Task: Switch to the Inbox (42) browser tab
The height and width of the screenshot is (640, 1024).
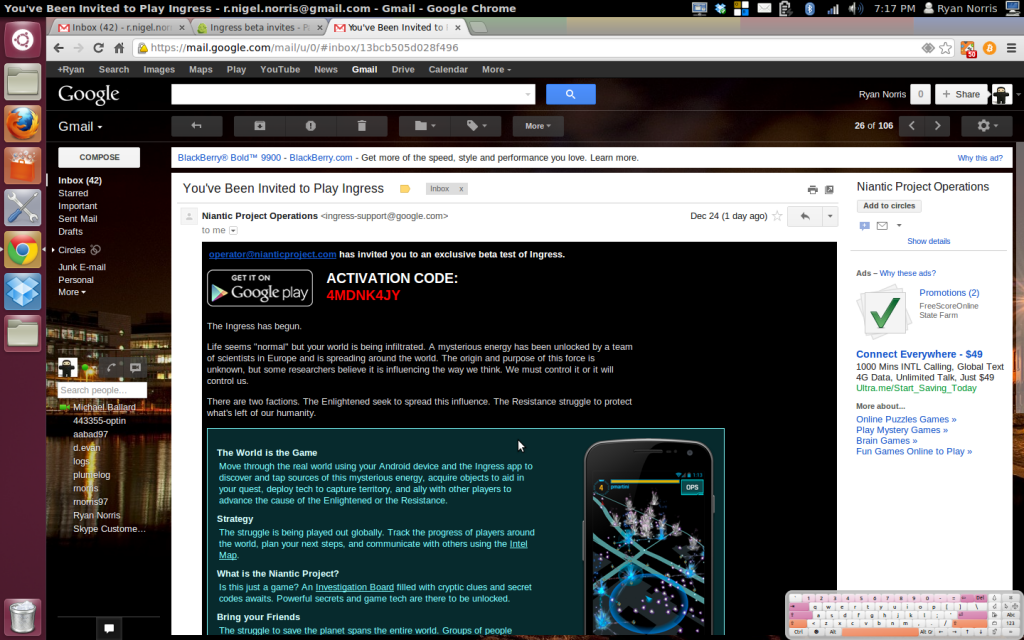Action: pos(121,27)
